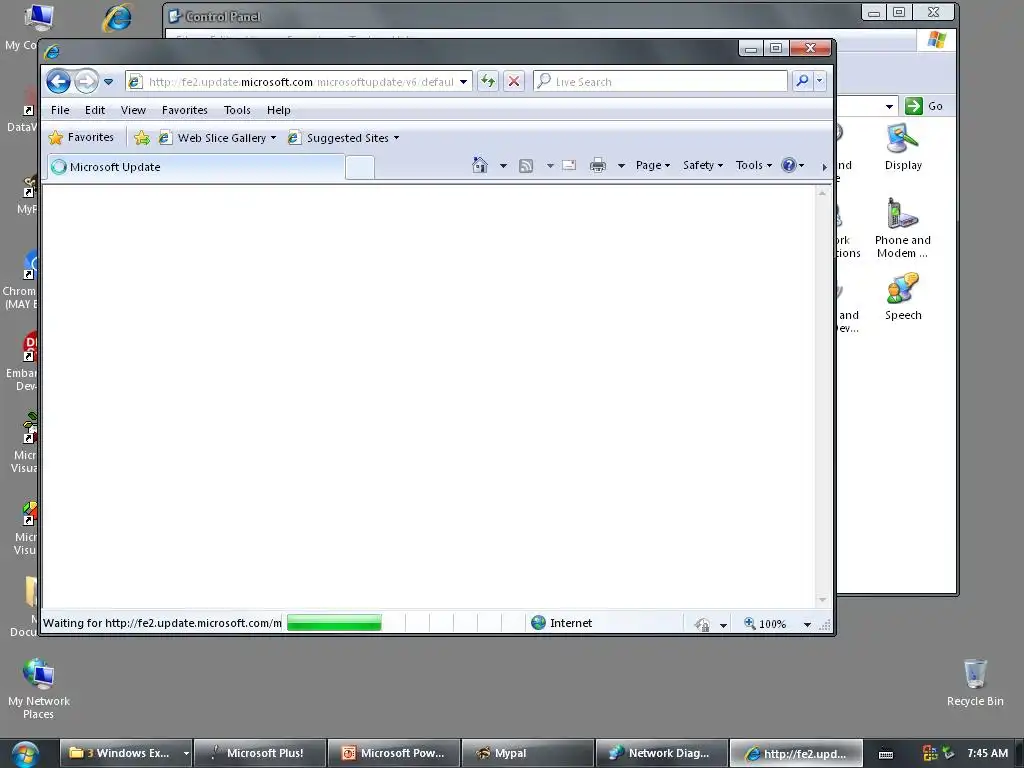Switch to Microsoft PowerPoint taskbar button
This screenshot has height=768, width=1024.
394,753
